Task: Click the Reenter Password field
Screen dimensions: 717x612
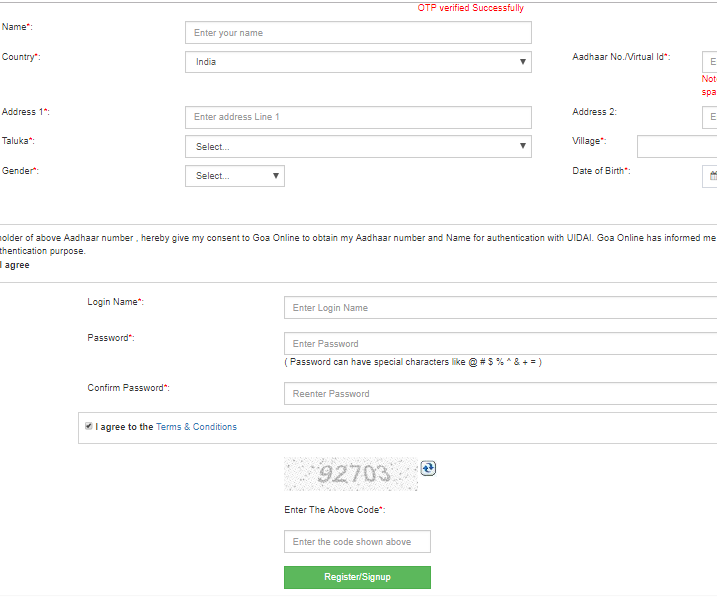Action: point(500,394)
